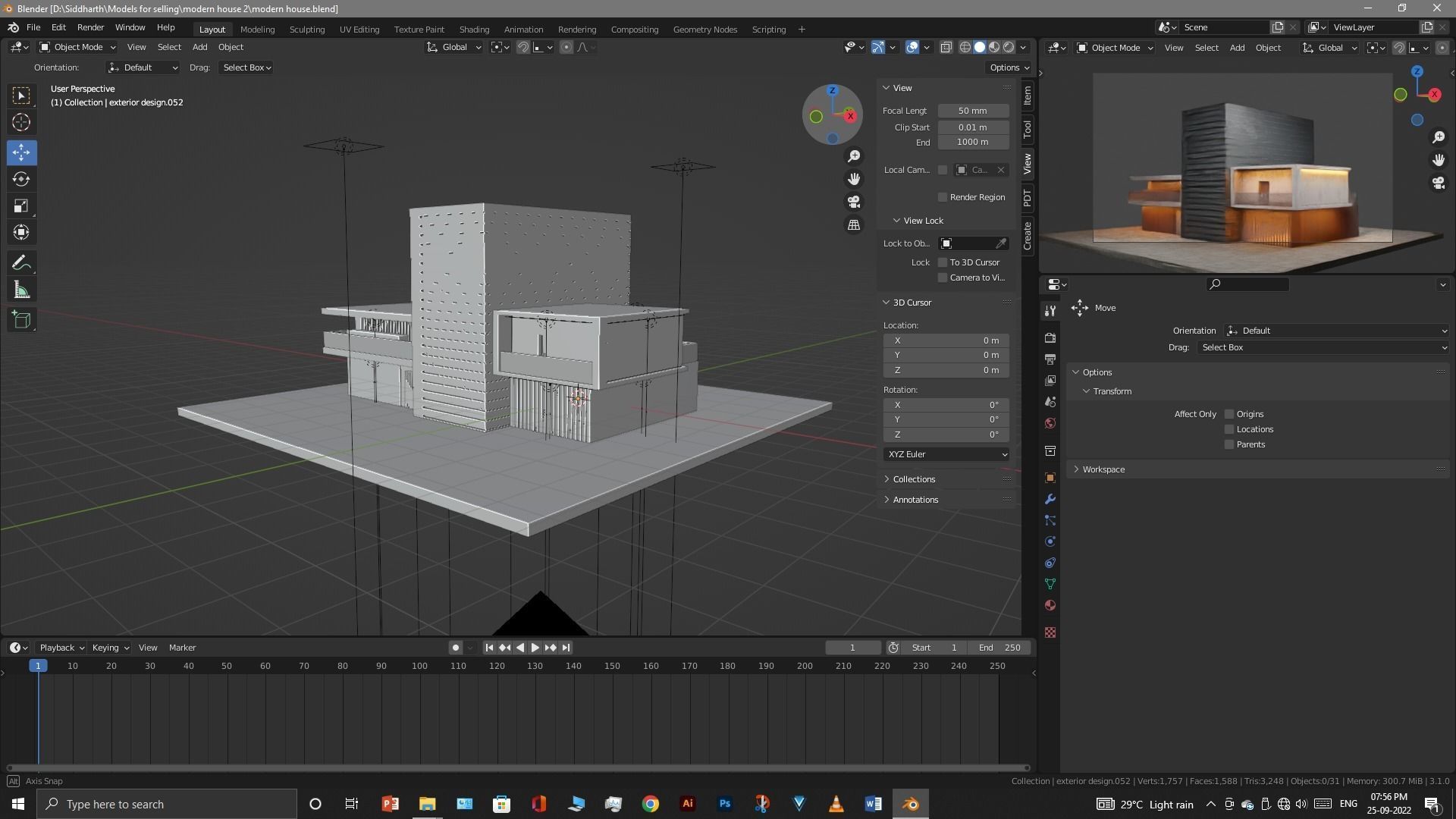Screen dimensions: 1456x819
Task: Open the Render menu
Action: click(x=90, y=27)
